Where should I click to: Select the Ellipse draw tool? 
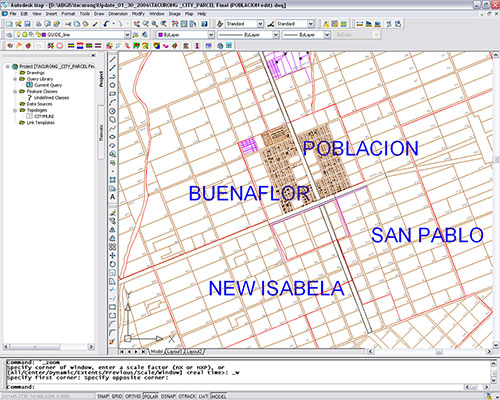click(113, 137)
